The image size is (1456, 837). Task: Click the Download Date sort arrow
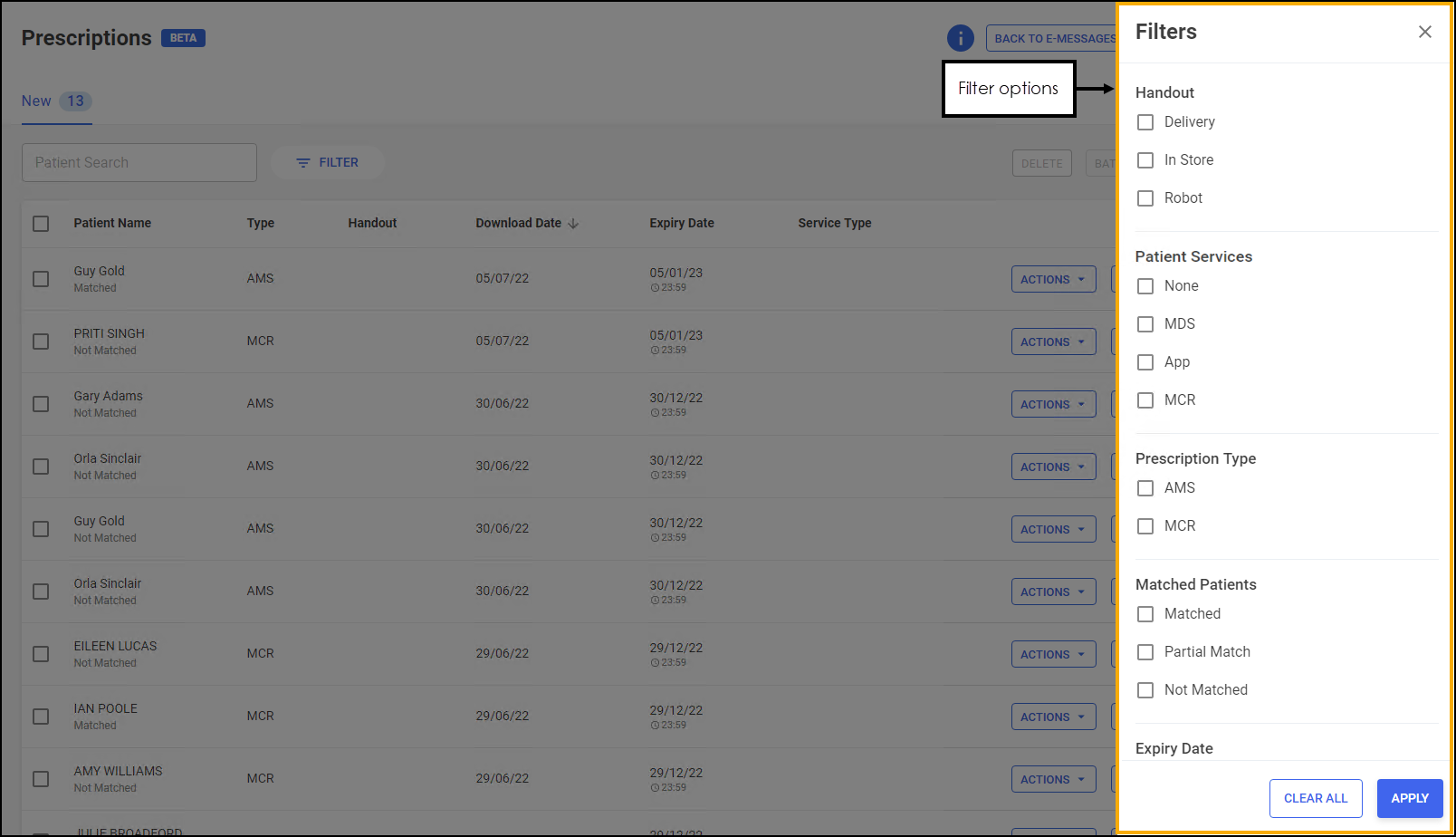point(573,224)
